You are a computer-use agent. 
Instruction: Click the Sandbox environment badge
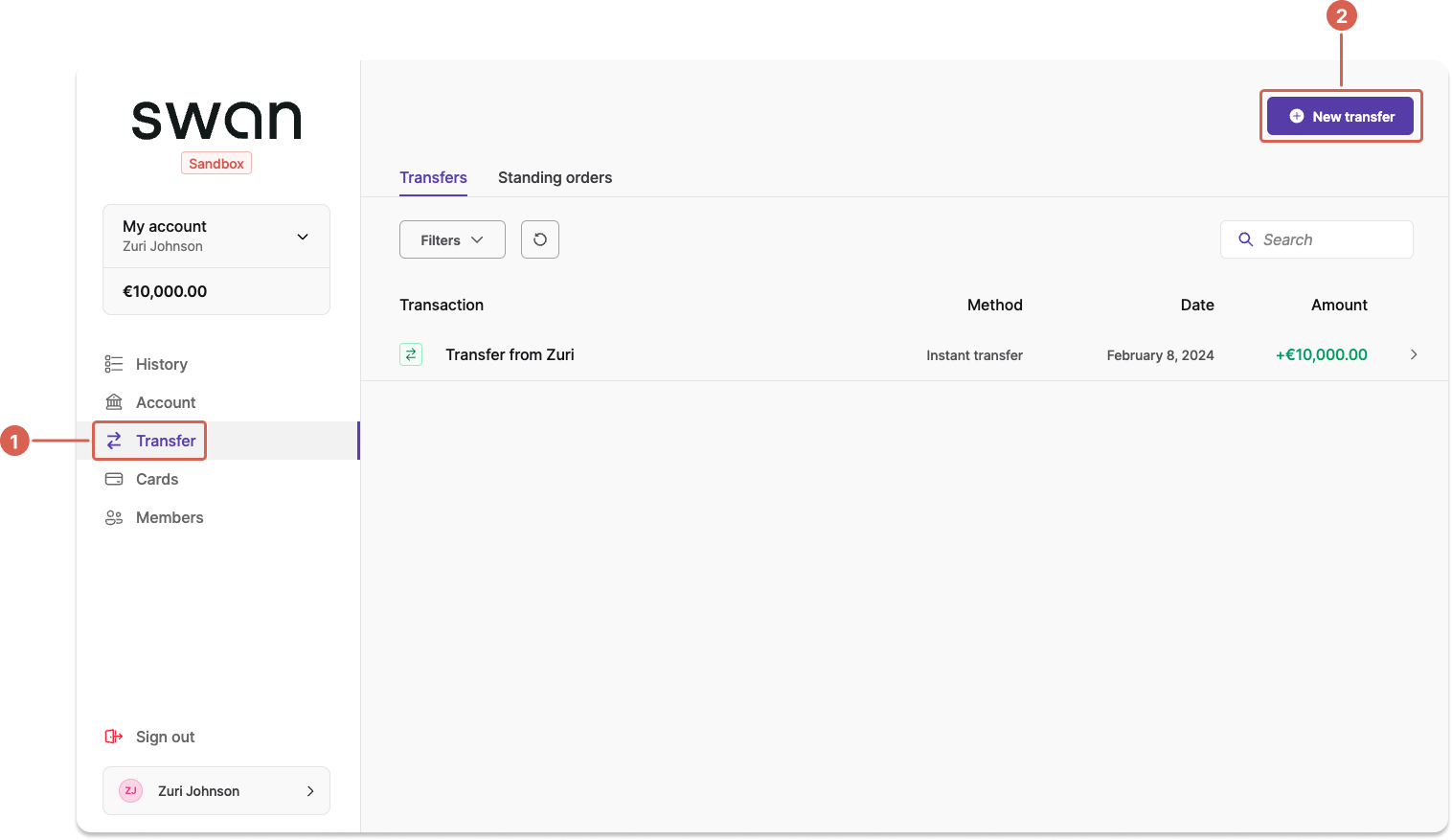click(x=216, y=164)
